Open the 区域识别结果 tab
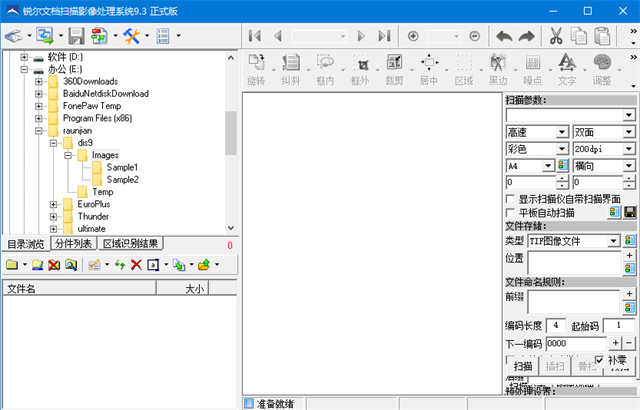640x410 pixels. tap(132, 244)
